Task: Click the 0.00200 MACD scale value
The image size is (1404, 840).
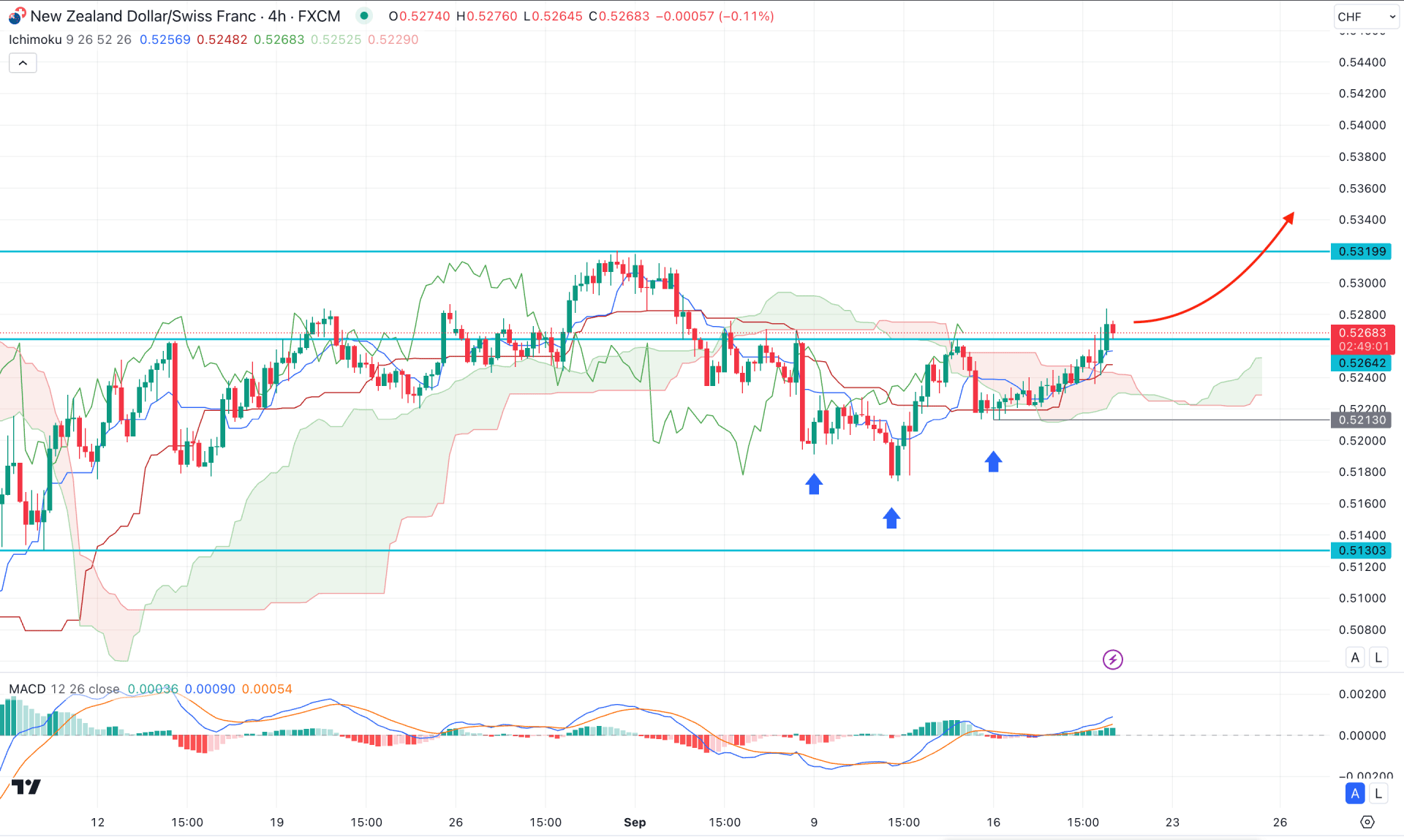Action: (1362, 694)
